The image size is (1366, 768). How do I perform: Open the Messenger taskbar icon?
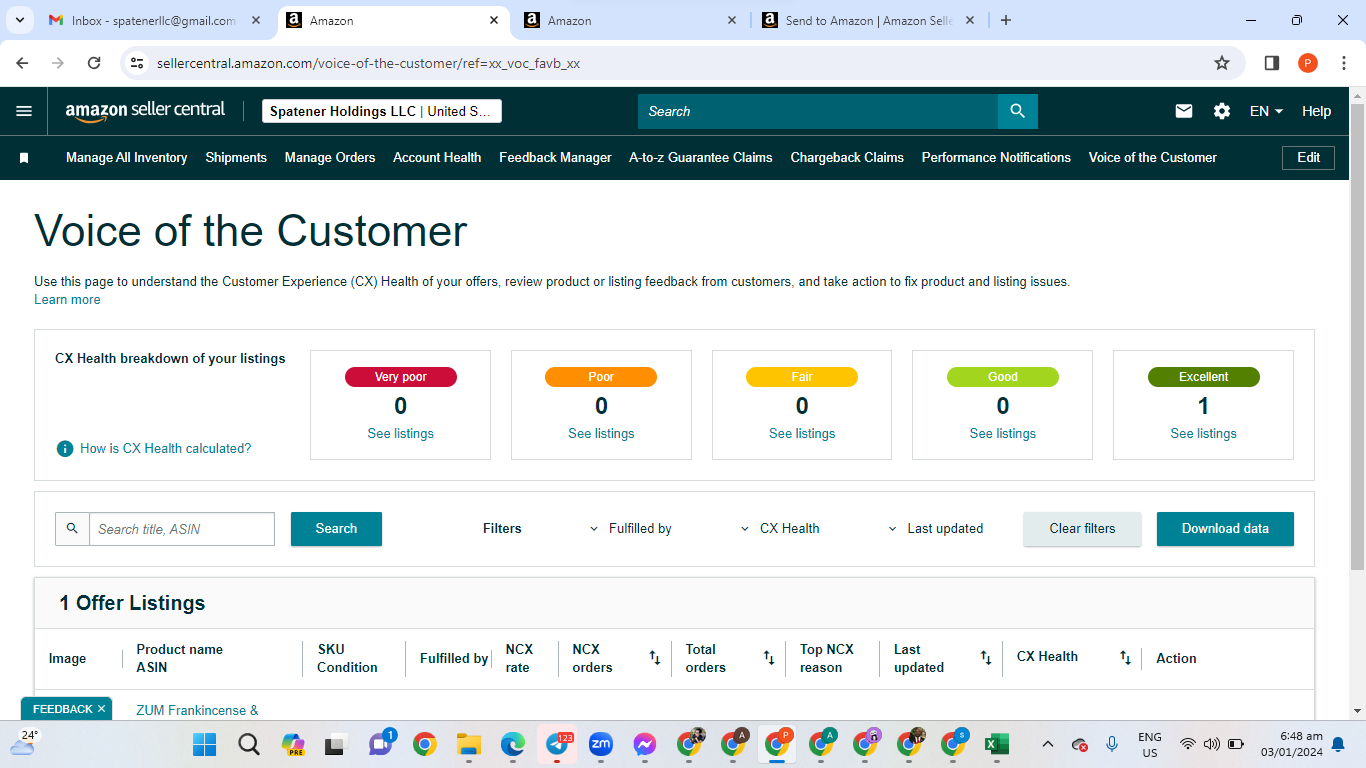point(645,744)
